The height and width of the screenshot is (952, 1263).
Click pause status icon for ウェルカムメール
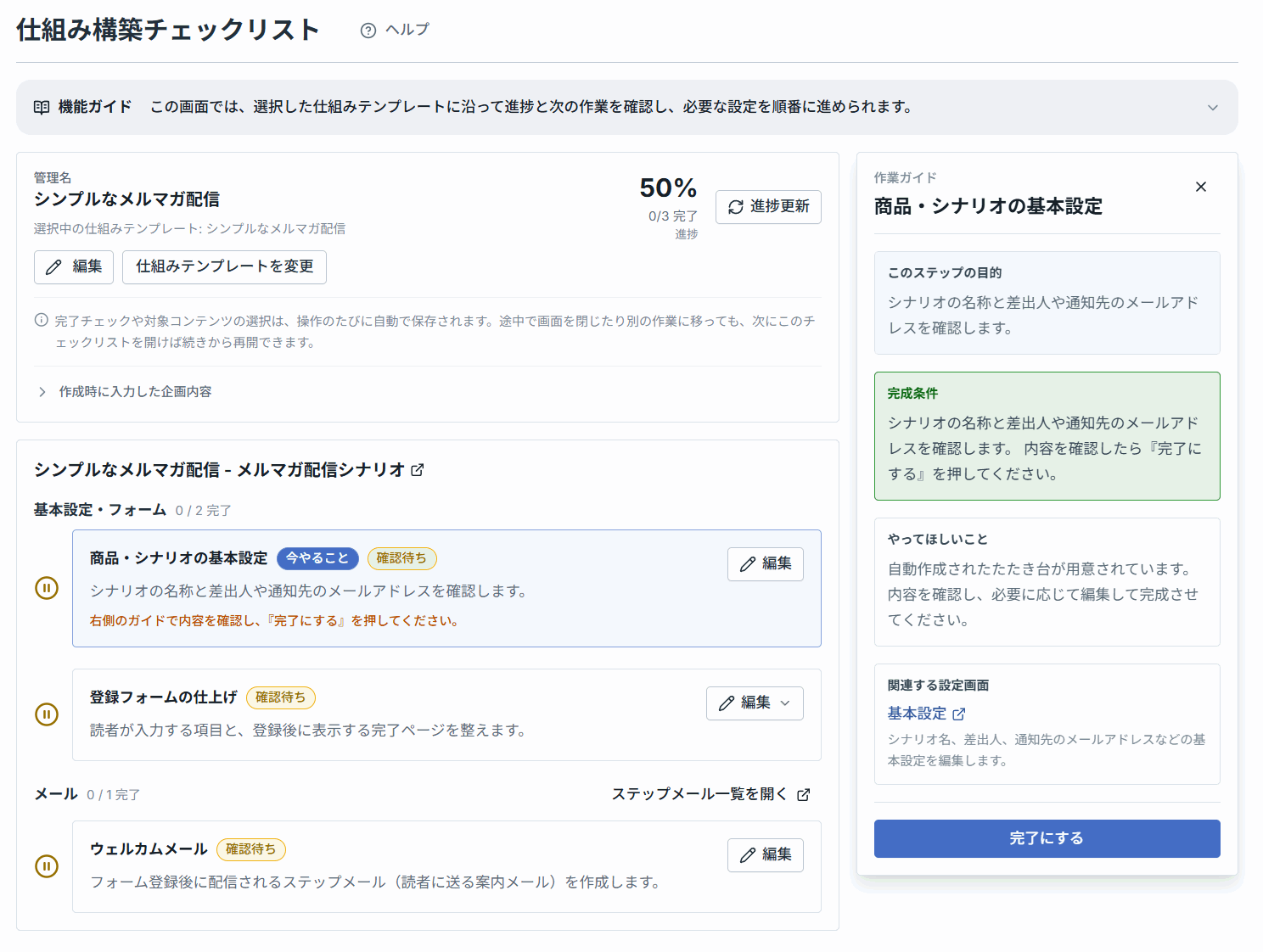[47, 866]
